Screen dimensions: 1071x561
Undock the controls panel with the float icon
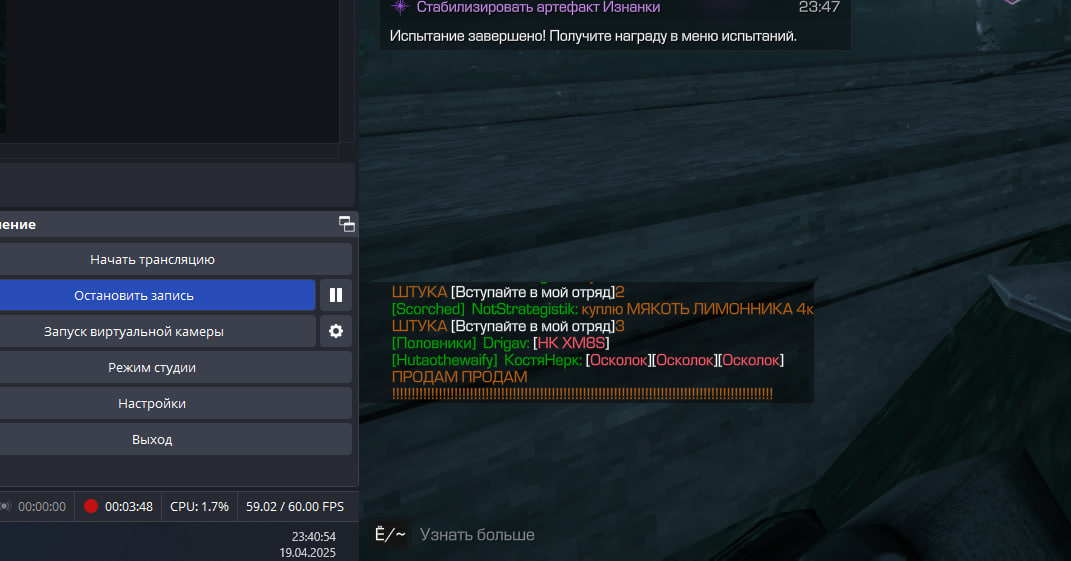point(346,224)
